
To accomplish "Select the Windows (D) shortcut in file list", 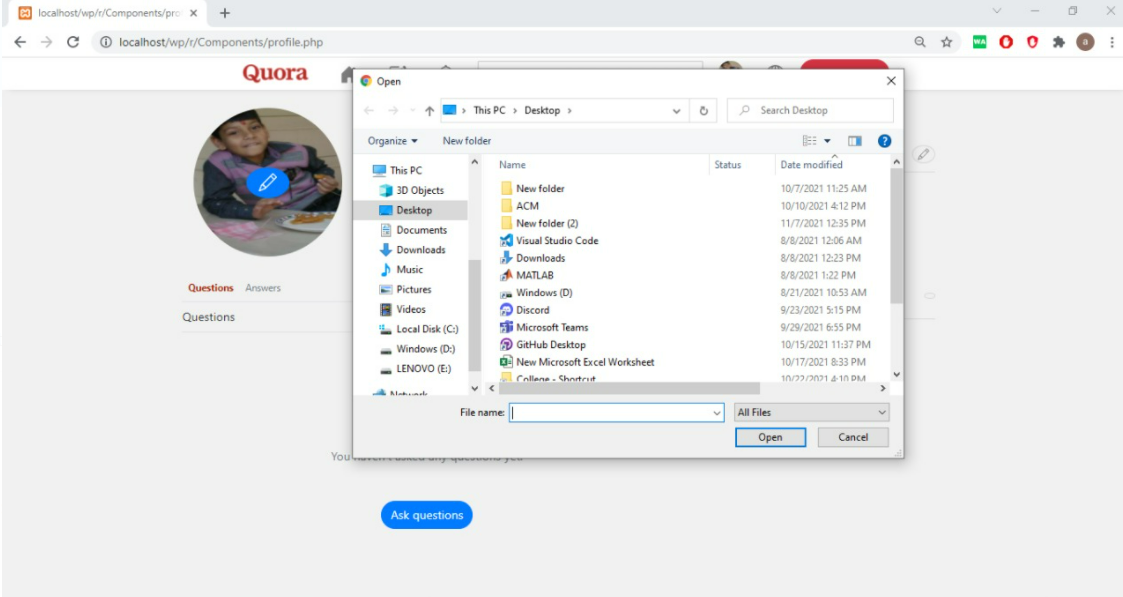I will click(536, 293).
